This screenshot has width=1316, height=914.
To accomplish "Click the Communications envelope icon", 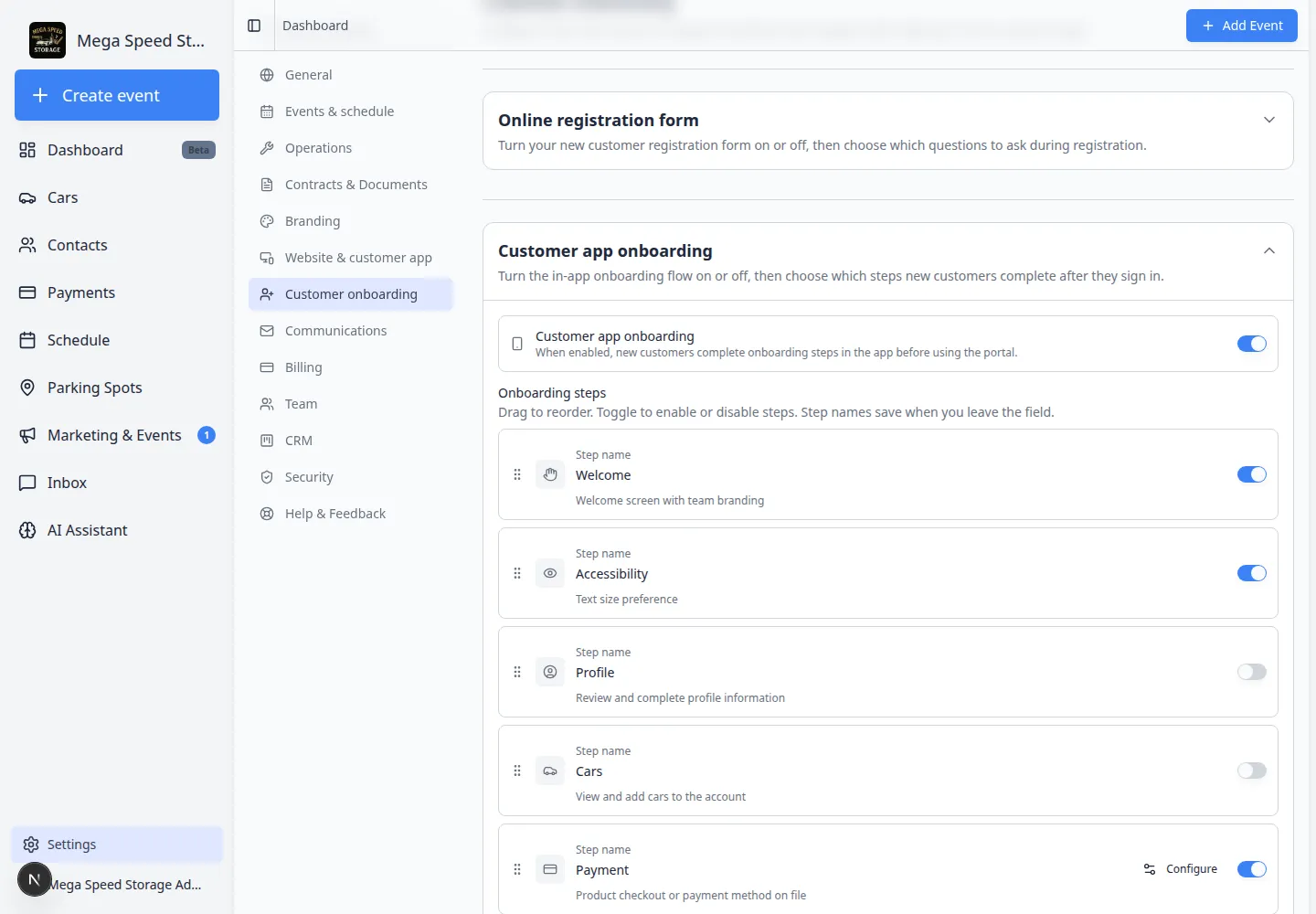I will 267,331.
